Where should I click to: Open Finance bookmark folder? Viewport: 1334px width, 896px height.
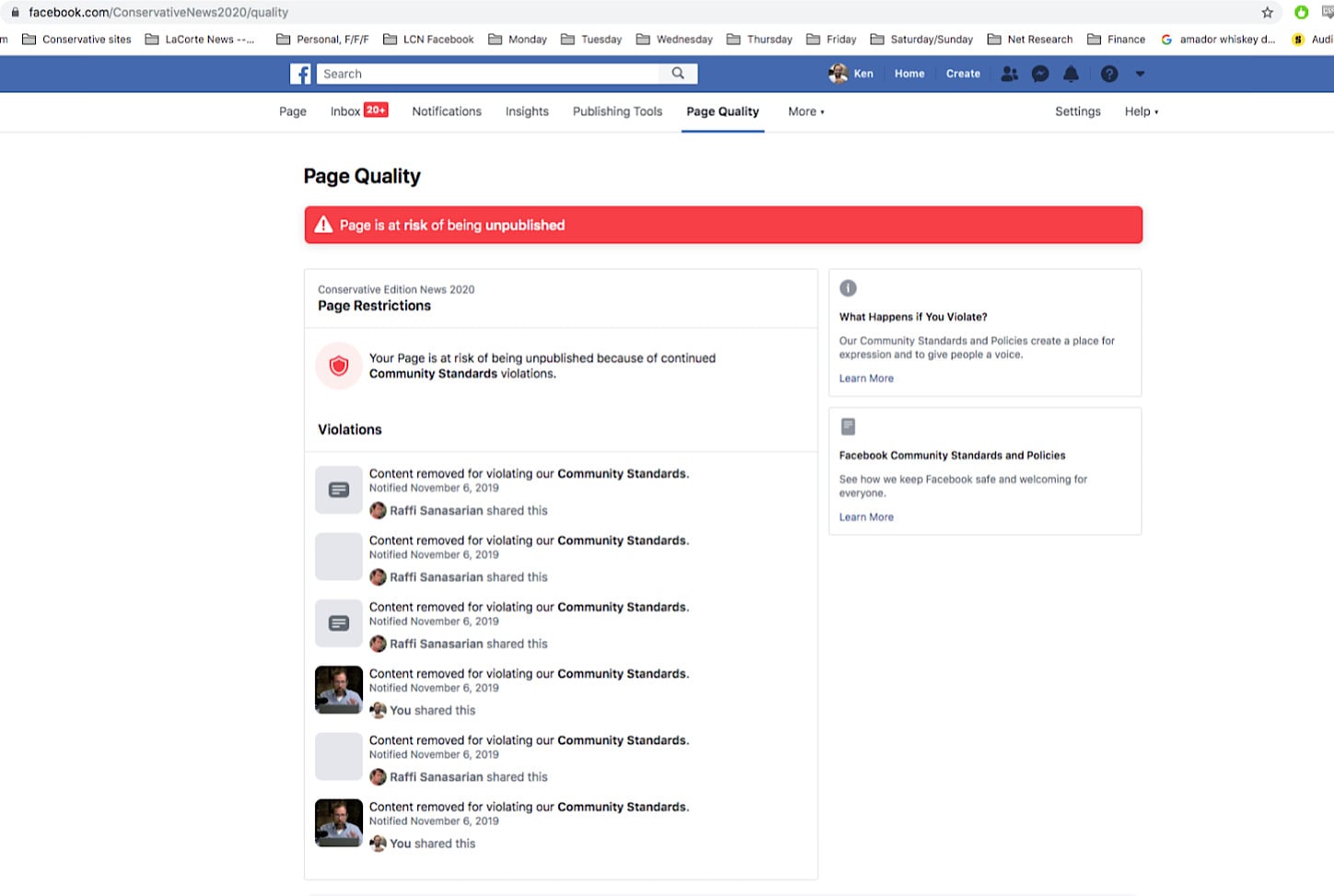(x=1116, y=40)
